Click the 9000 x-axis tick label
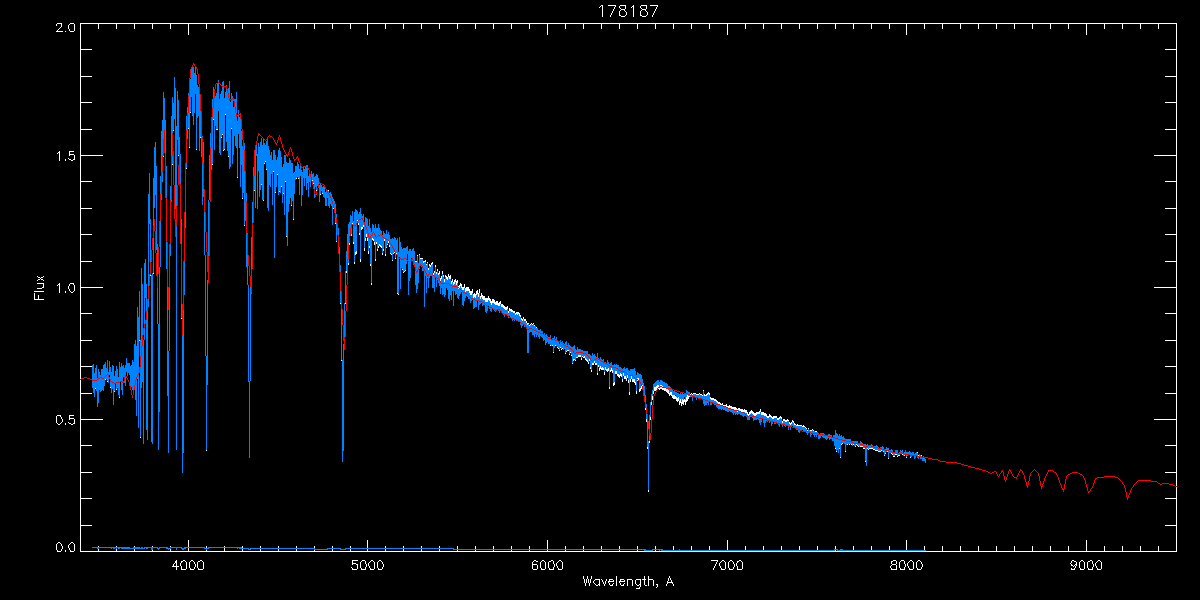1200x600 pixels. (1086, 565)
